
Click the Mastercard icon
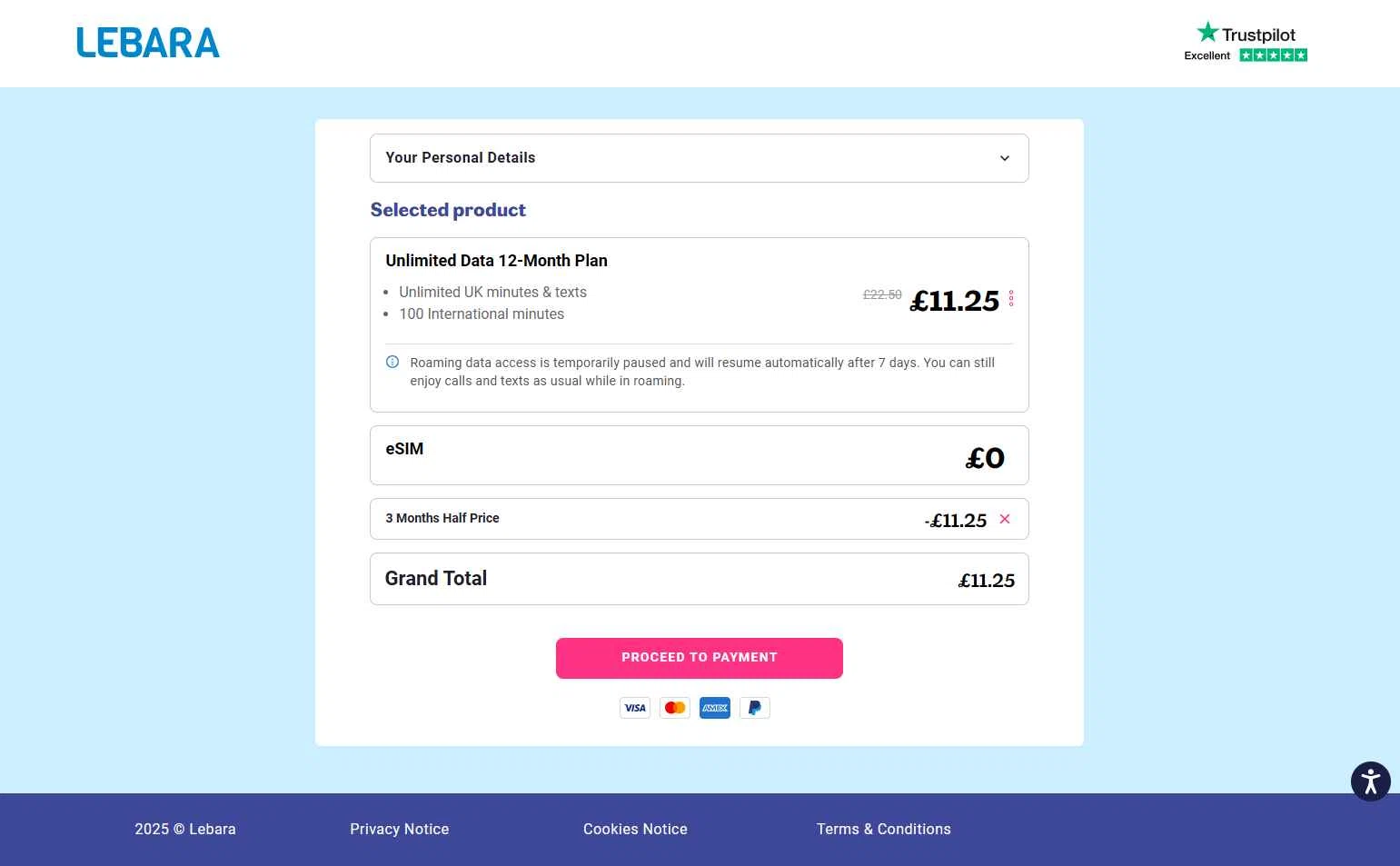(x=675, y=708)
